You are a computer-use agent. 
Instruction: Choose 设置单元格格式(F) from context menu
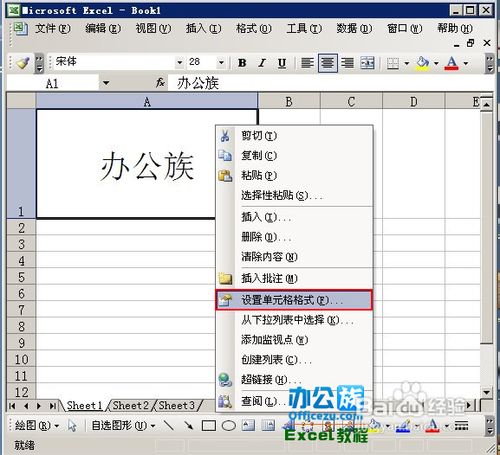pyautogui.click(x=294, y=300)
